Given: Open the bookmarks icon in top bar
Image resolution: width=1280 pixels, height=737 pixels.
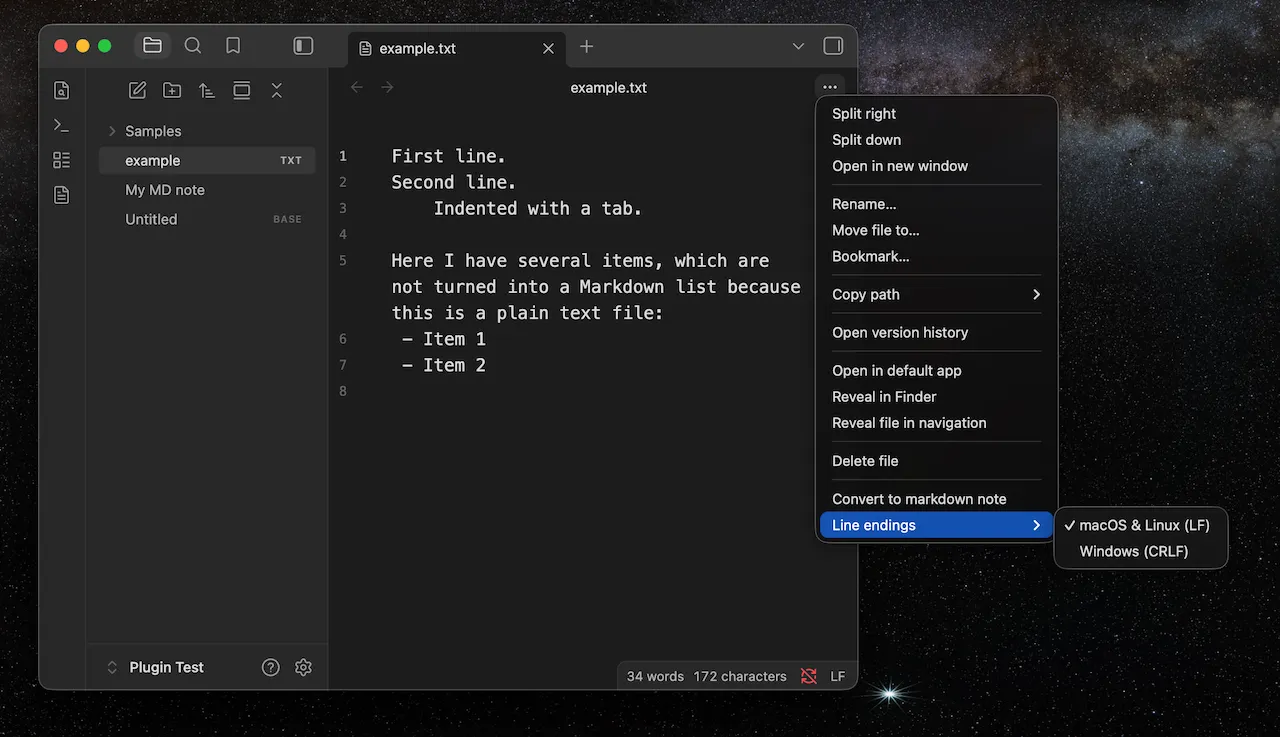Looking at the screenshot, I should click(x=233, y=46).
